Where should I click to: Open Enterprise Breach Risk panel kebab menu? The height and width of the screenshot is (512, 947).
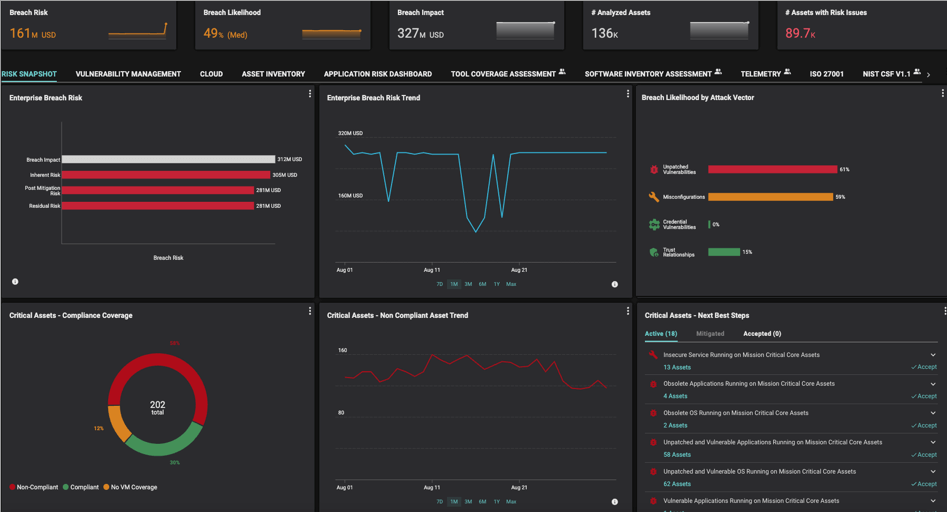(310, 94)
